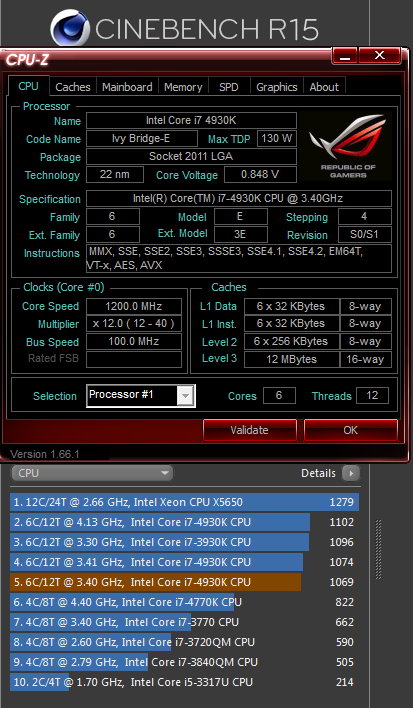Expand the Cinebench CPU ranking dropdown
The image size is (413, 708).
(92, 473)
